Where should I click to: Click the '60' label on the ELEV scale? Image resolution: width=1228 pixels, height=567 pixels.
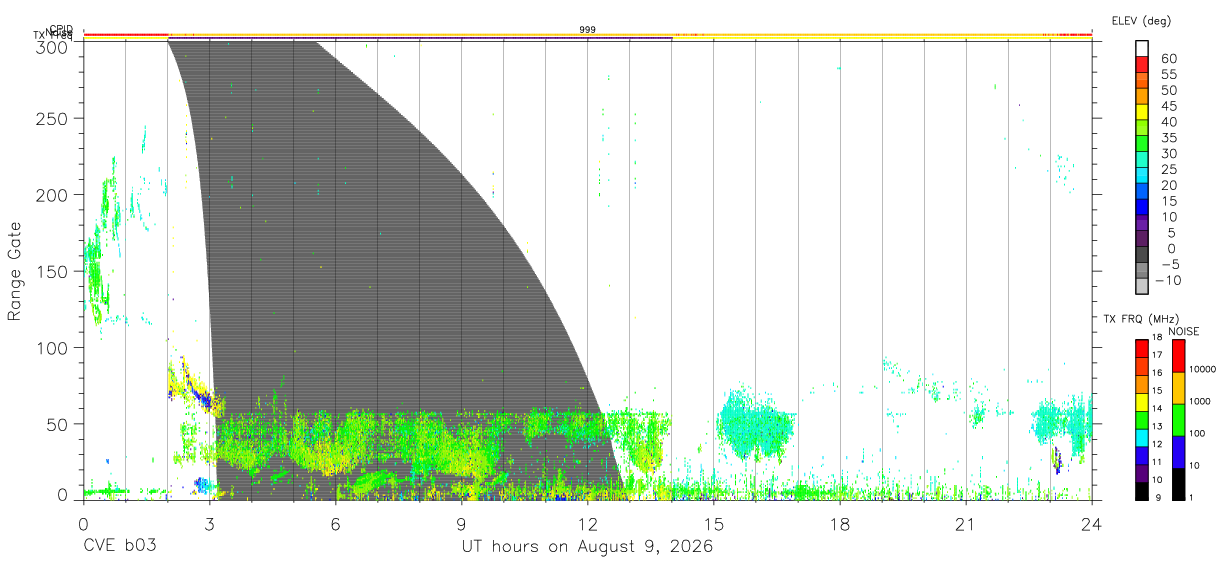(x=1167, y=59)
